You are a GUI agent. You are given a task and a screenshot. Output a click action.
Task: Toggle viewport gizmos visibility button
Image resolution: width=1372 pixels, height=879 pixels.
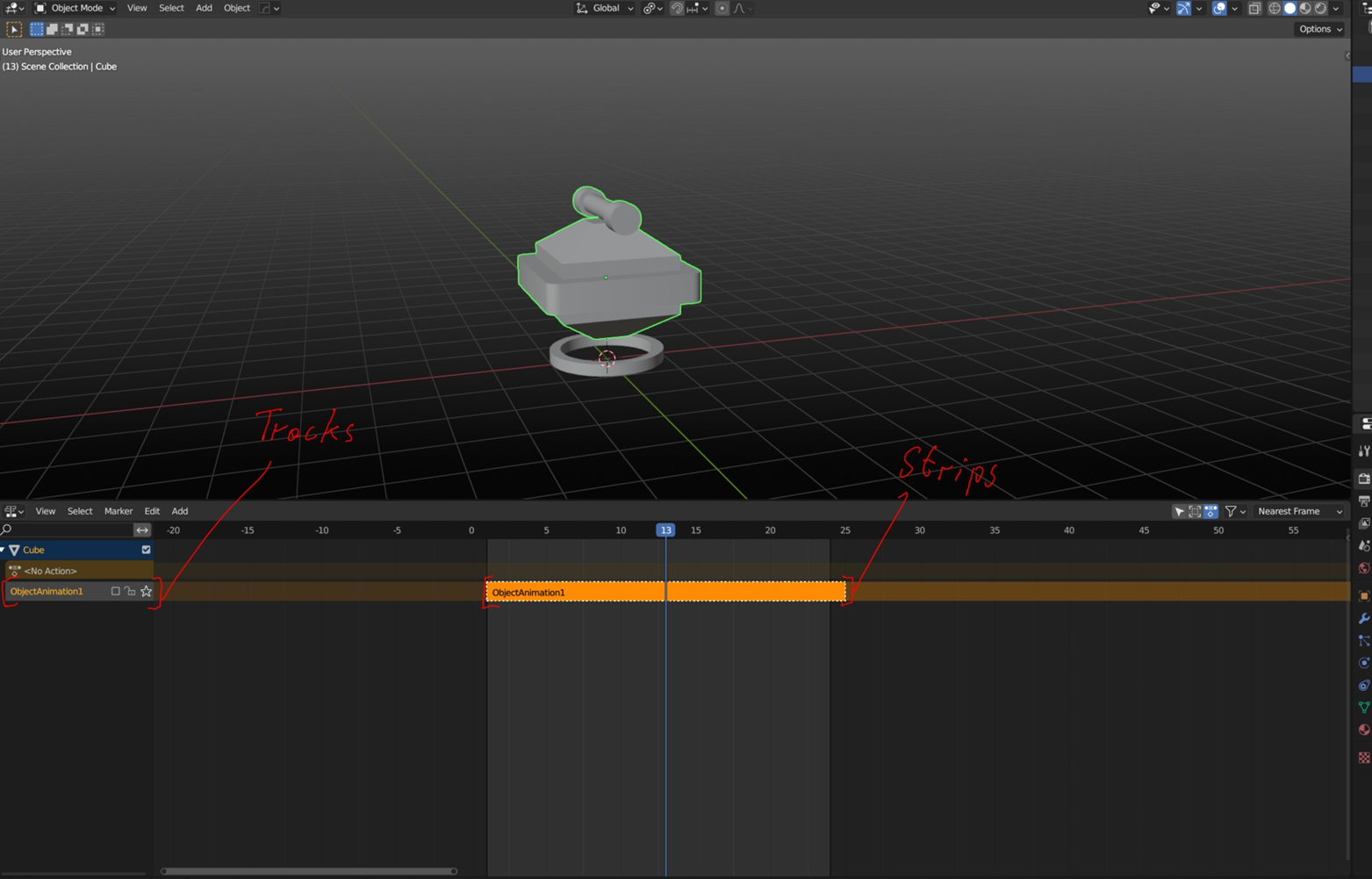(1184, 8)
